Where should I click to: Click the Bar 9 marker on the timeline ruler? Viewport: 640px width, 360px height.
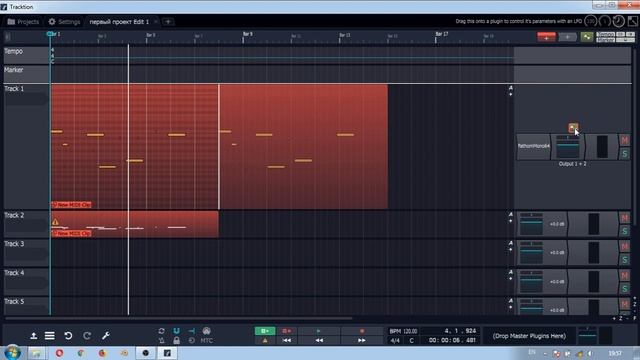[247, 34]
